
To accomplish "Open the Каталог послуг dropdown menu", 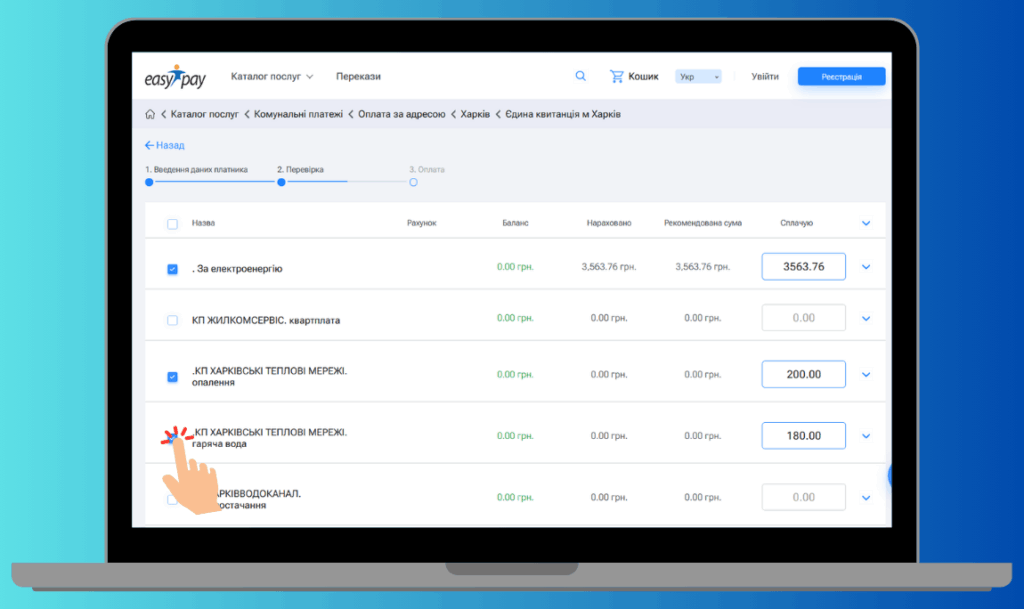I will click(272, 76).
